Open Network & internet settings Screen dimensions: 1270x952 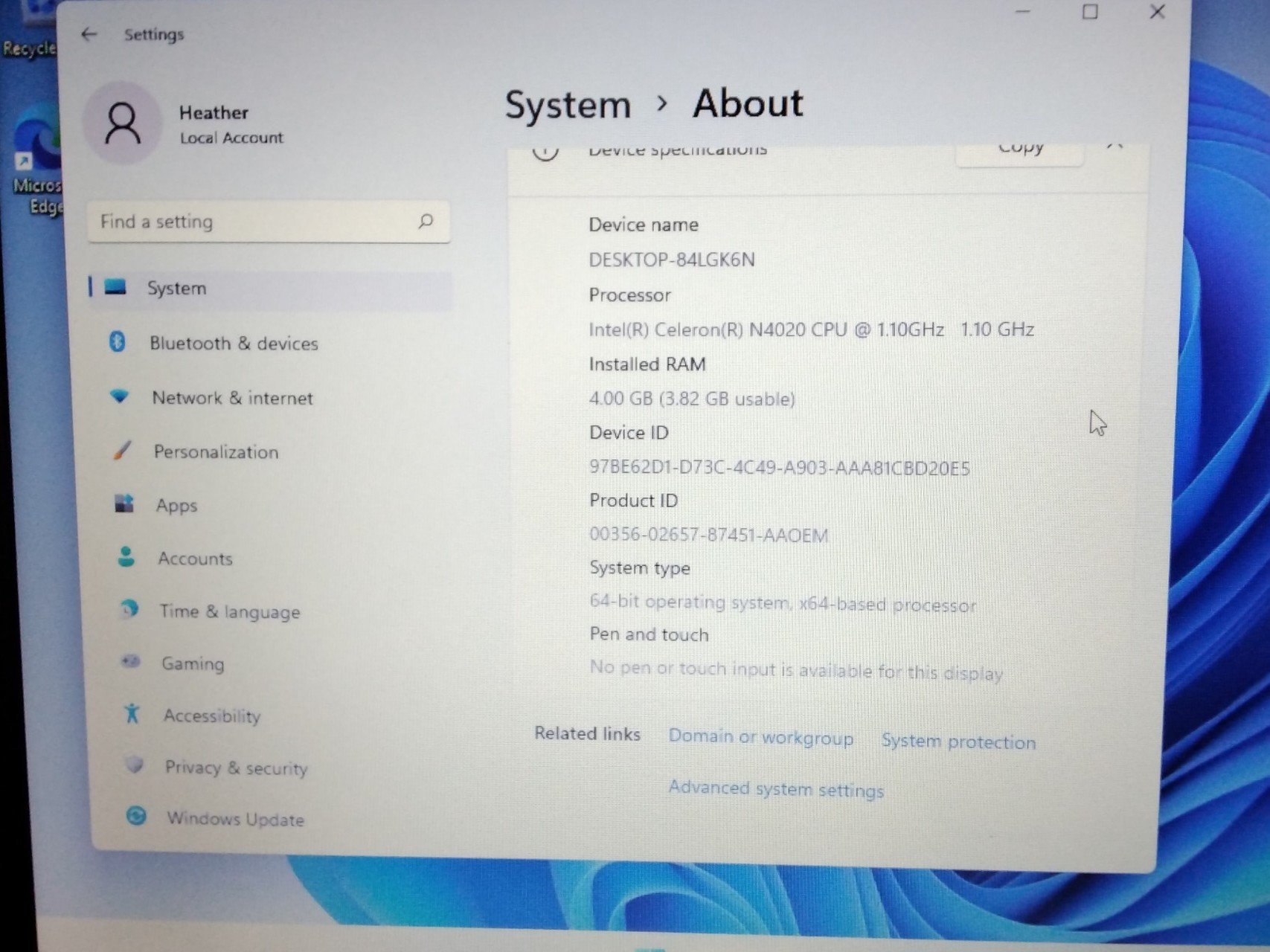click(x=232, y=398)
